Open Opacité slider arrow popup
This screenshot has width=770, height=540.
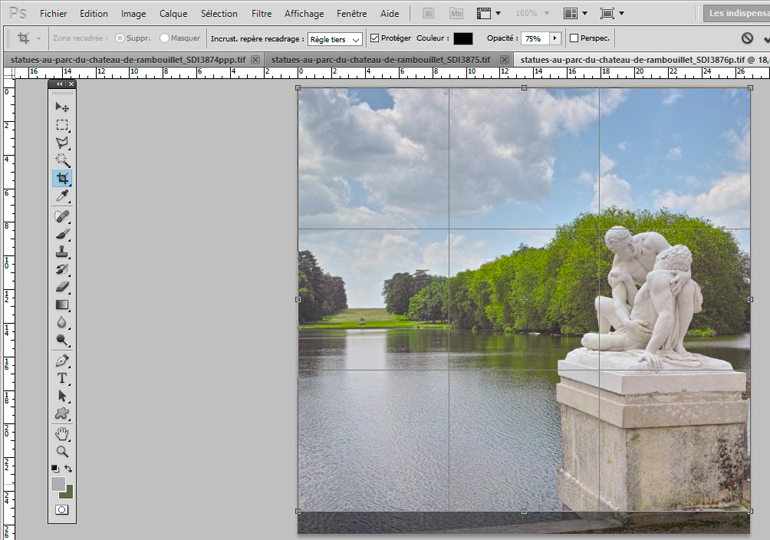(x=555, y=38)
